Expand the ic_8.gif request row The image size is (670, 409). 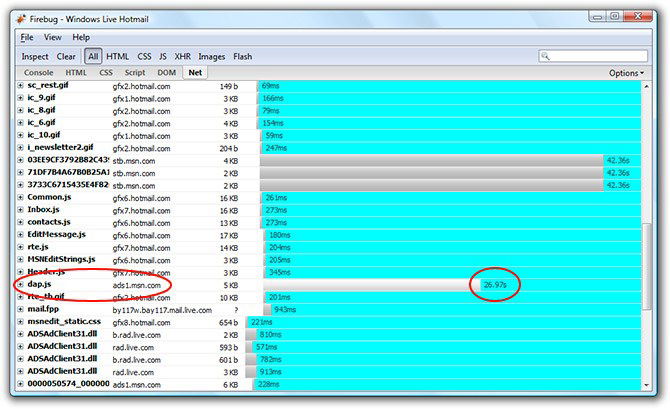[20, 110]
